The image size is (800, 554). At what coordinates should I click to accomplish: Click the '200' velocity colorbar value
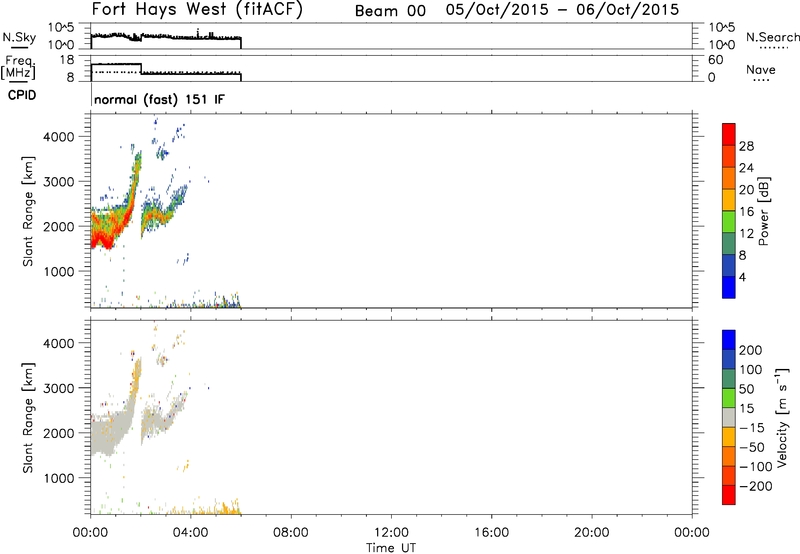coord(751,350)
